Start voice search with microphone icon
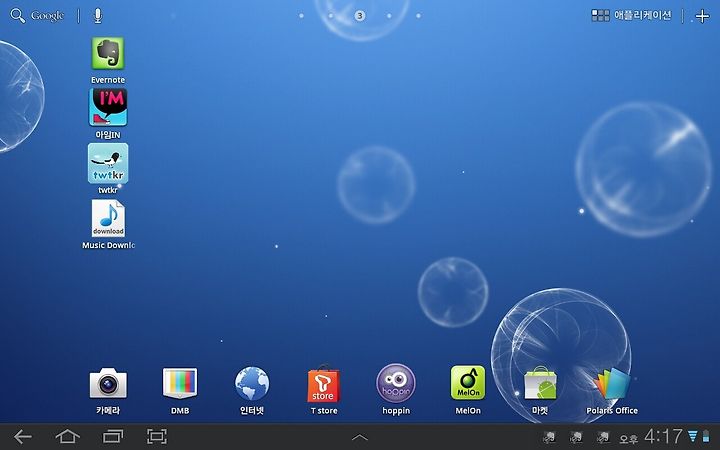This screenshot has height=450, width=720. coord(97,16)
